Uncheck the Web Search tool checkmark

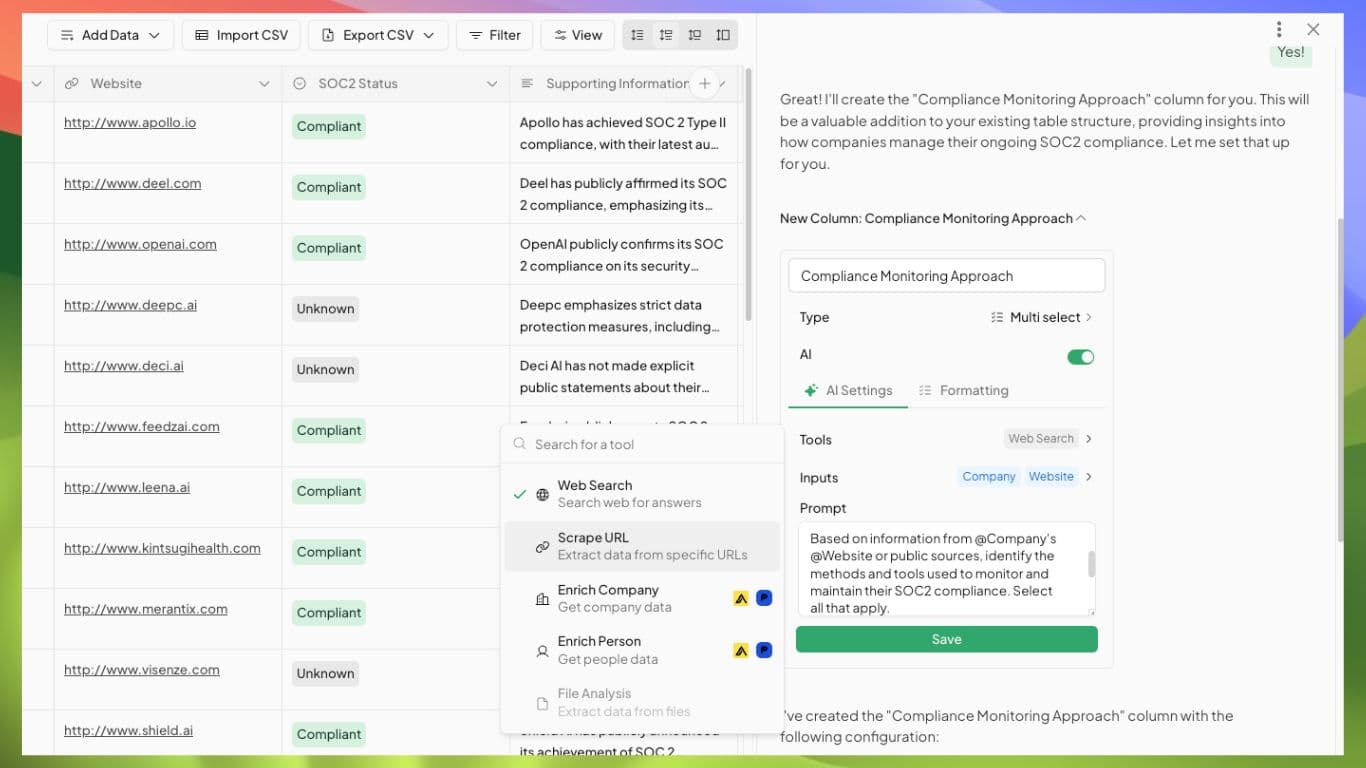[x=519, y=494]
